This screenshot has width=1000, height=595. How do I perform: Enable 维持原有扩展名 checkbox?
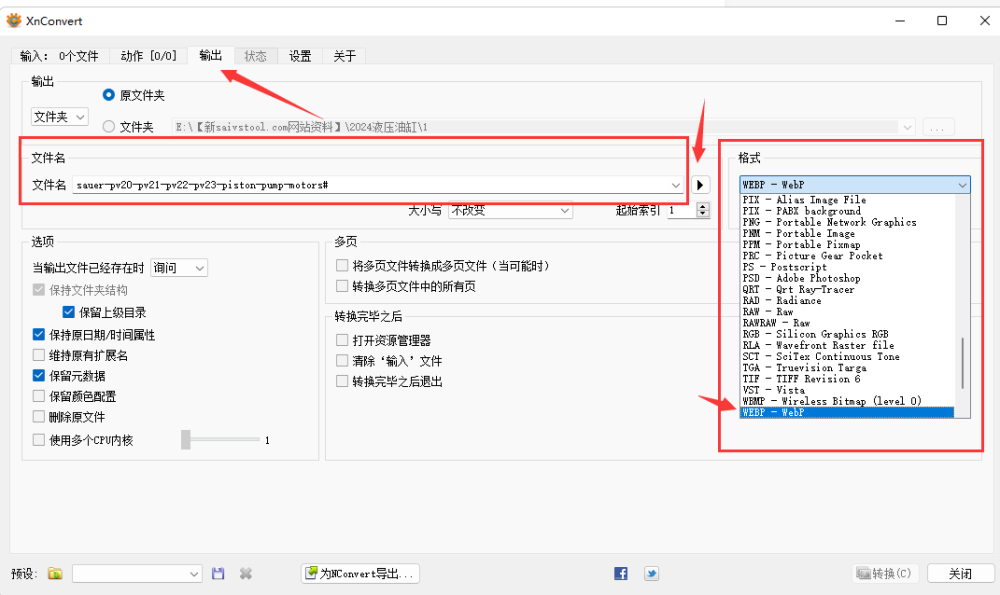(x=39, y=355)
